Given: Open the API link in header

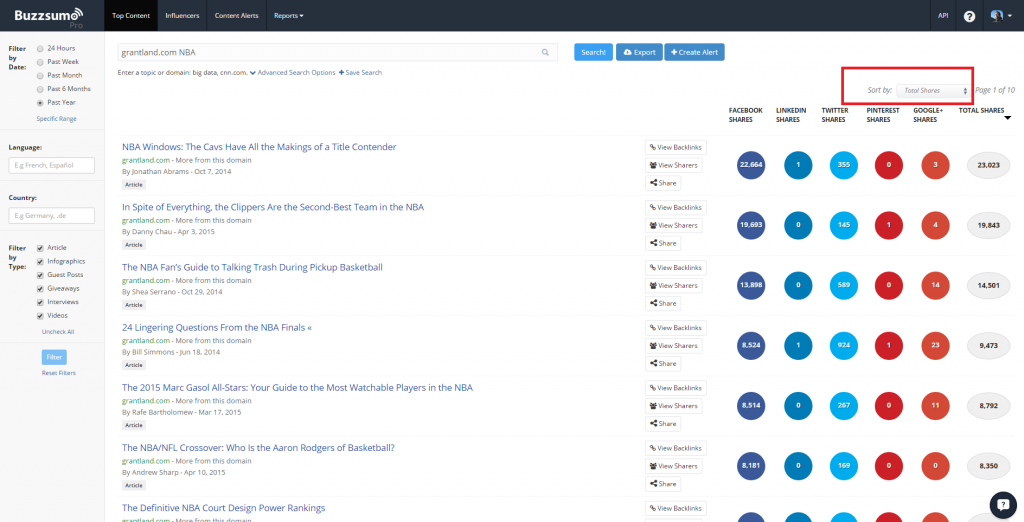Looking at the screenshot, I should point(943,16).
